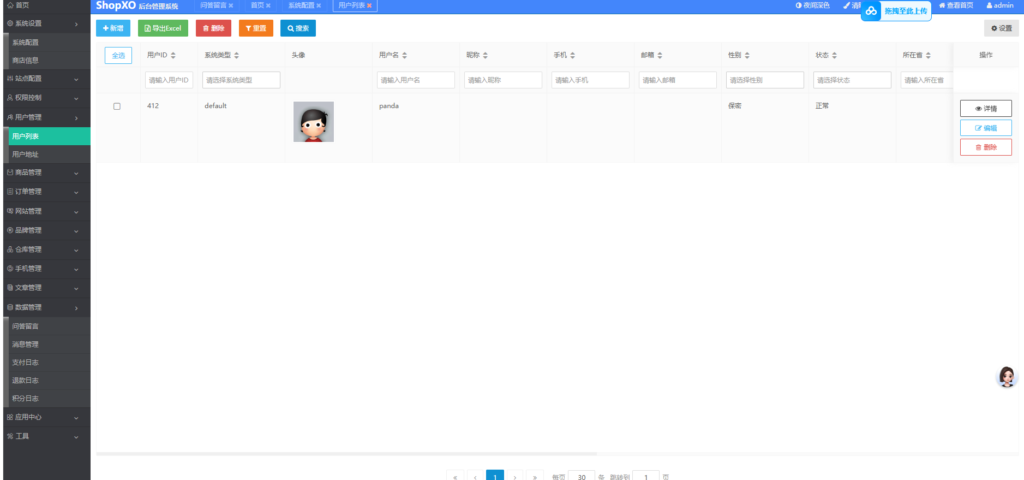
Task: Expand the 商品管理 sidebar menu
Action: point(46,173)
